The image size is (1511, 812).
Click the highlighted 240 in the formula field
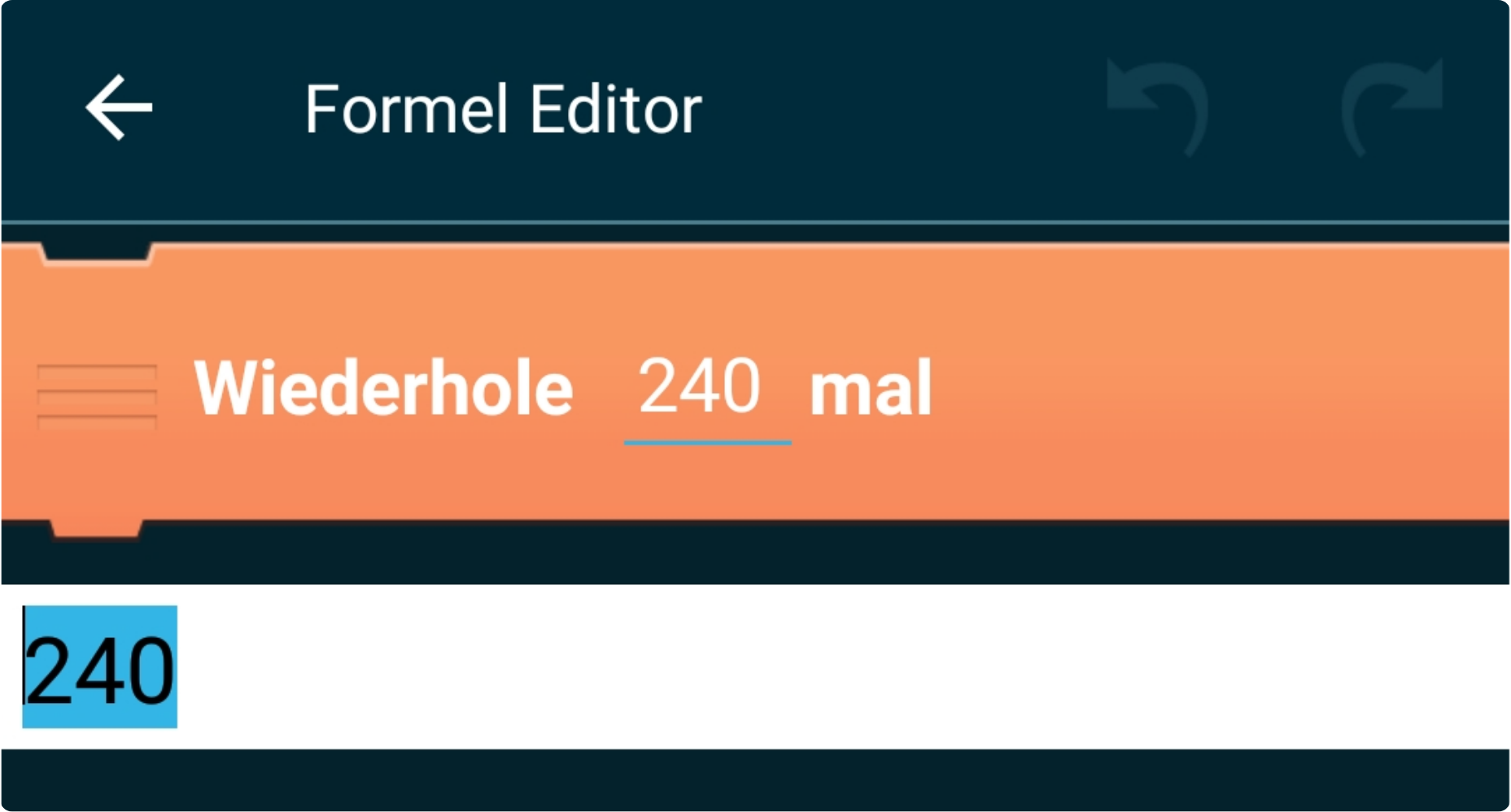coord(99,667)
